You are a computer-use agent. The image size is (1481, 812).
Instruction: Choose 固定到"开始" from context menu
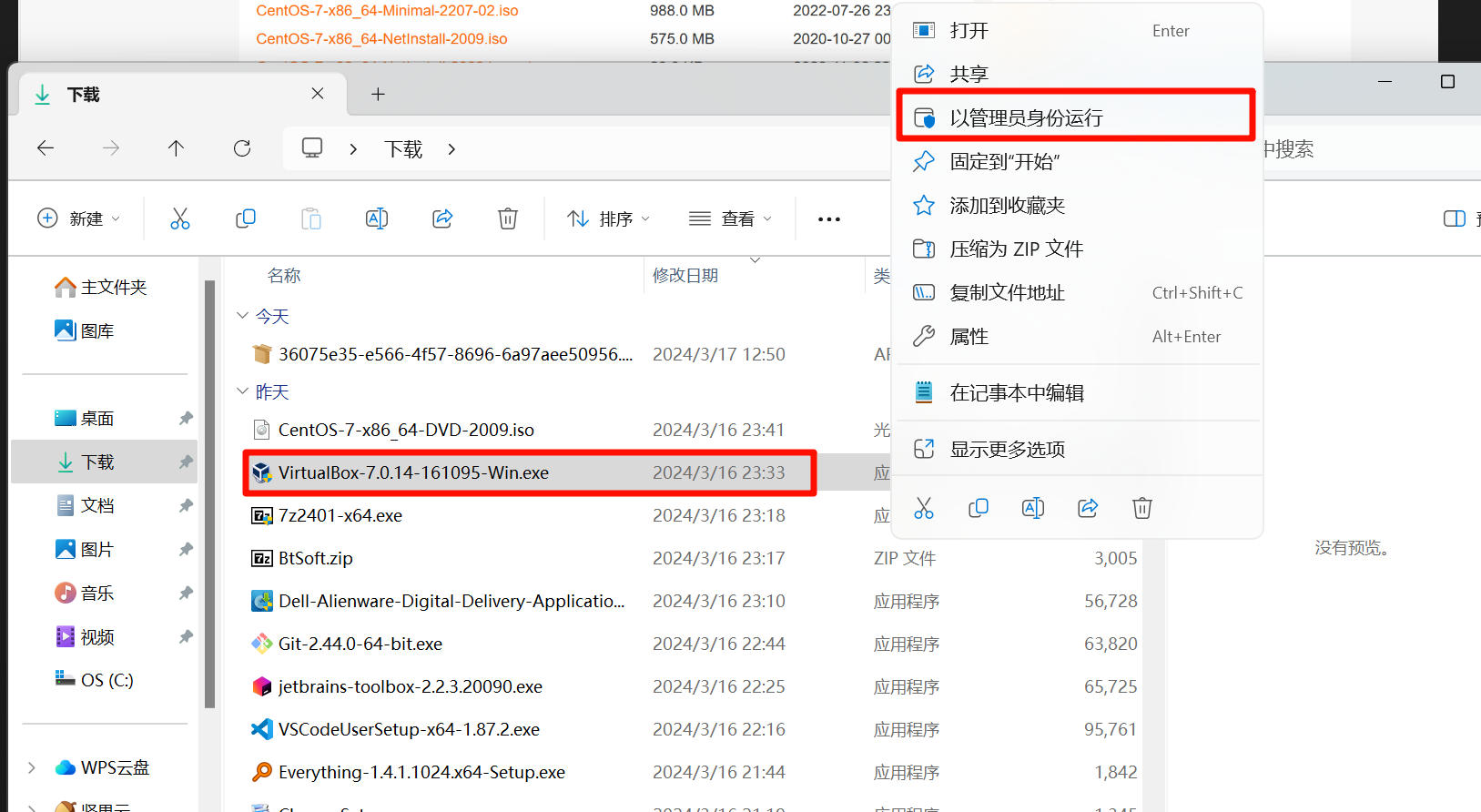[x=1080, y=162]
